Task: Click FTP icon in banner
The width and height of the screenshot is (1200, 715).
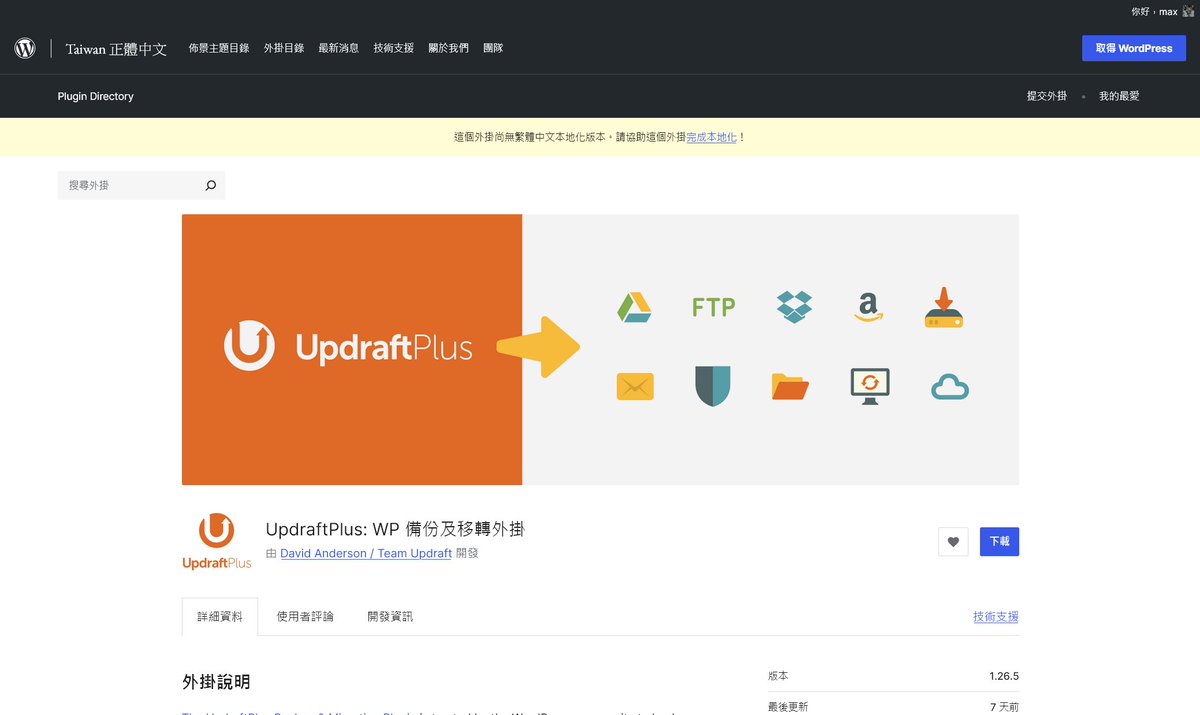Action: (x=714, y=307)
